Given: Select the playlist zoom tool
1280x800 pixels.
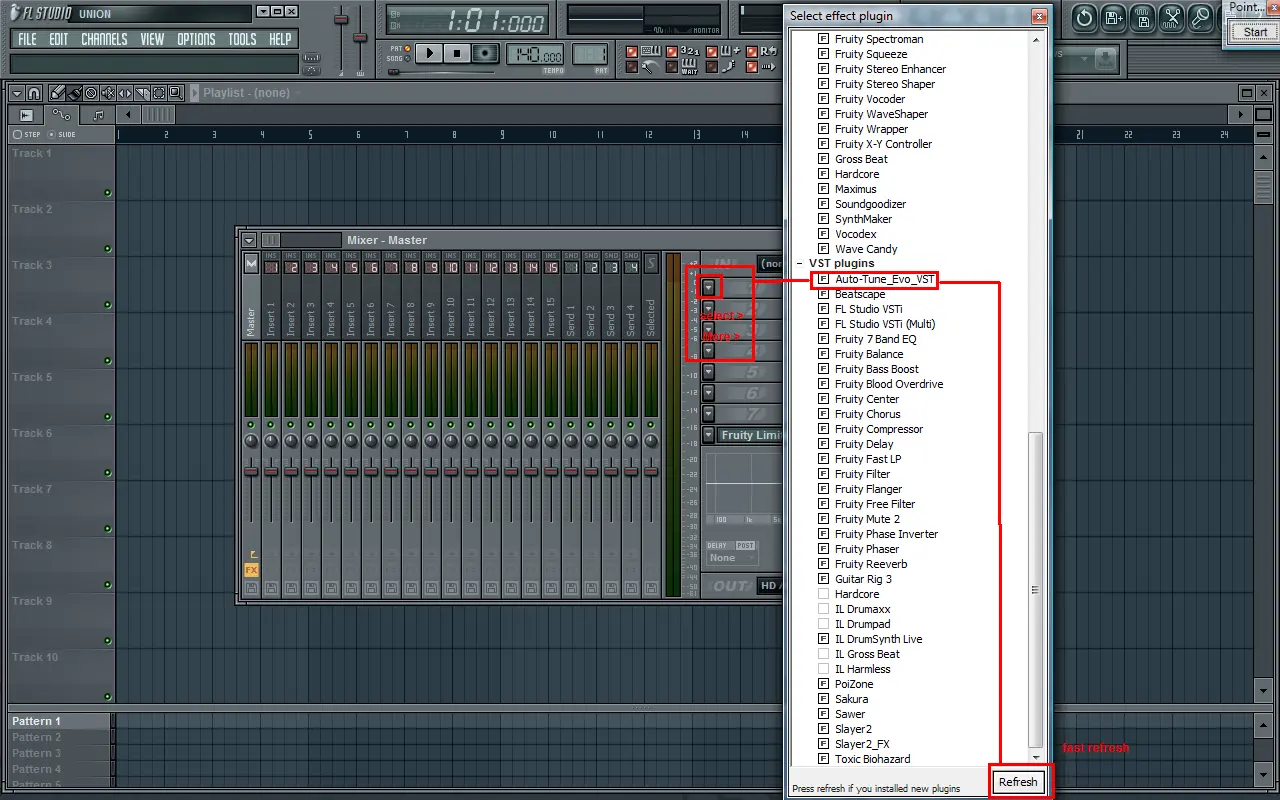Looking at the screenshot, I should click(x=176, y=92).
